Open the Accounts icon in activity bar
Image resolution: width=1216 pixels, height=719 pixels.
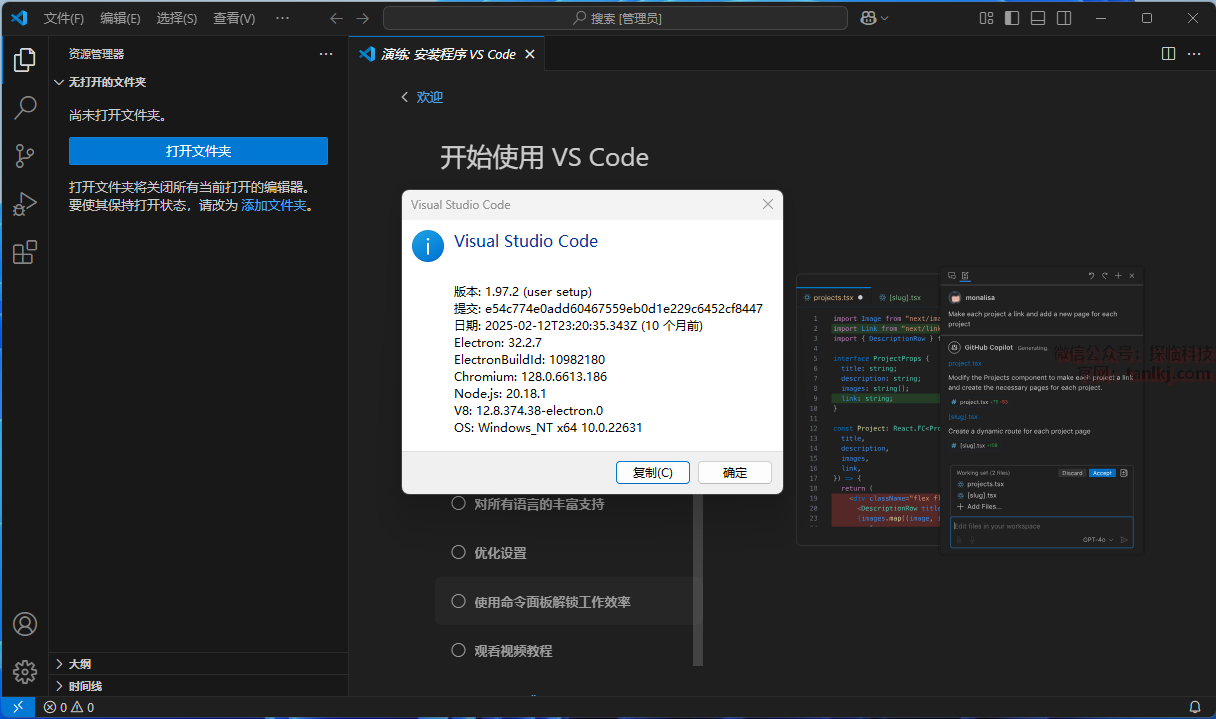point(25,624)
